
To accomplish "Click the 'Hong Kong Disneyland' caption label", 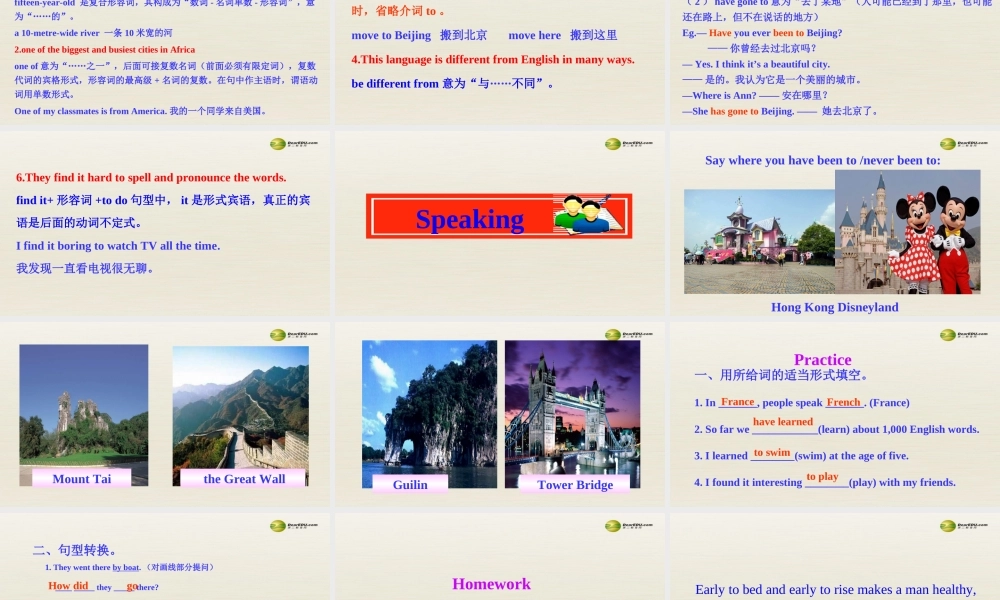I will [834, 307].
